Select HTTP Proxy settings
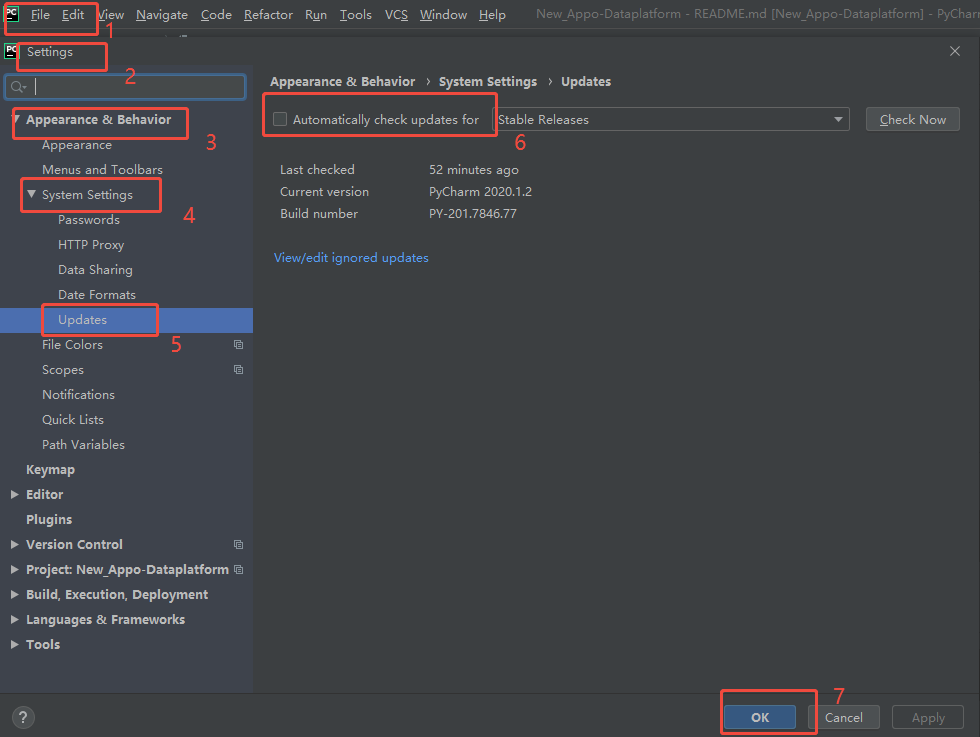The width and height of the screenshot is (980, 737). pyautogui.click(x=91, y=244)
